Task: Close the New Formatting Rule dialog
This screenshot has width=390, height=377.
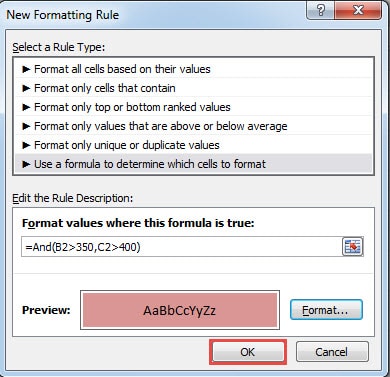Action: coord(358,10)
